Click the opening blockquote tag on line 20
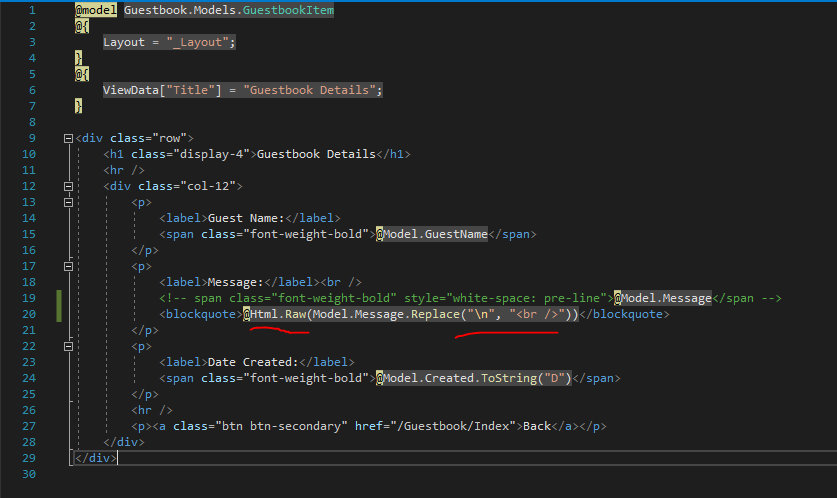This screenshot has width=837, height=498. (201, 314)
